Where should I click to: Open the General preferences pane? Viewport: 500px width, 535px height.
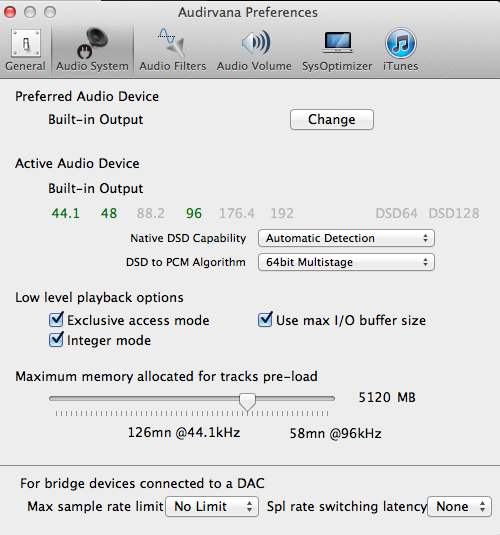26,50
